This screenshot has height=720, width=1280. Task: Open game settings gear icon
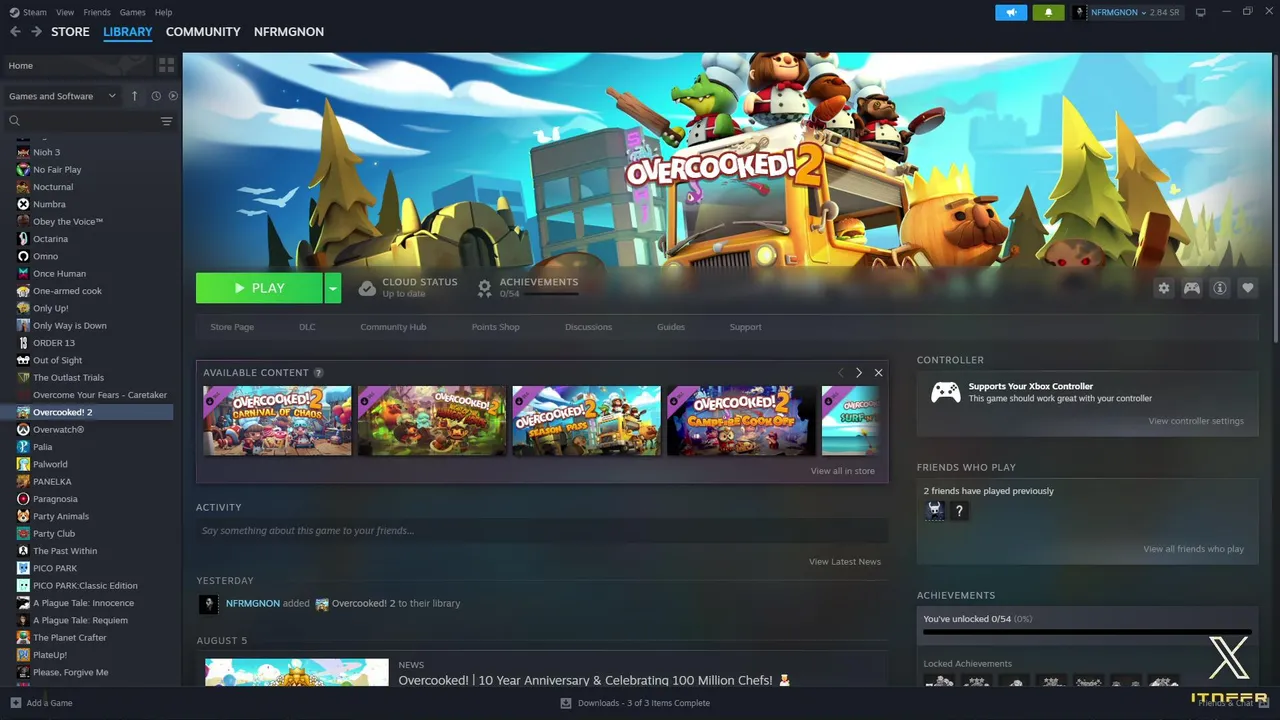pyautogui.click(x=1163, y=288)
